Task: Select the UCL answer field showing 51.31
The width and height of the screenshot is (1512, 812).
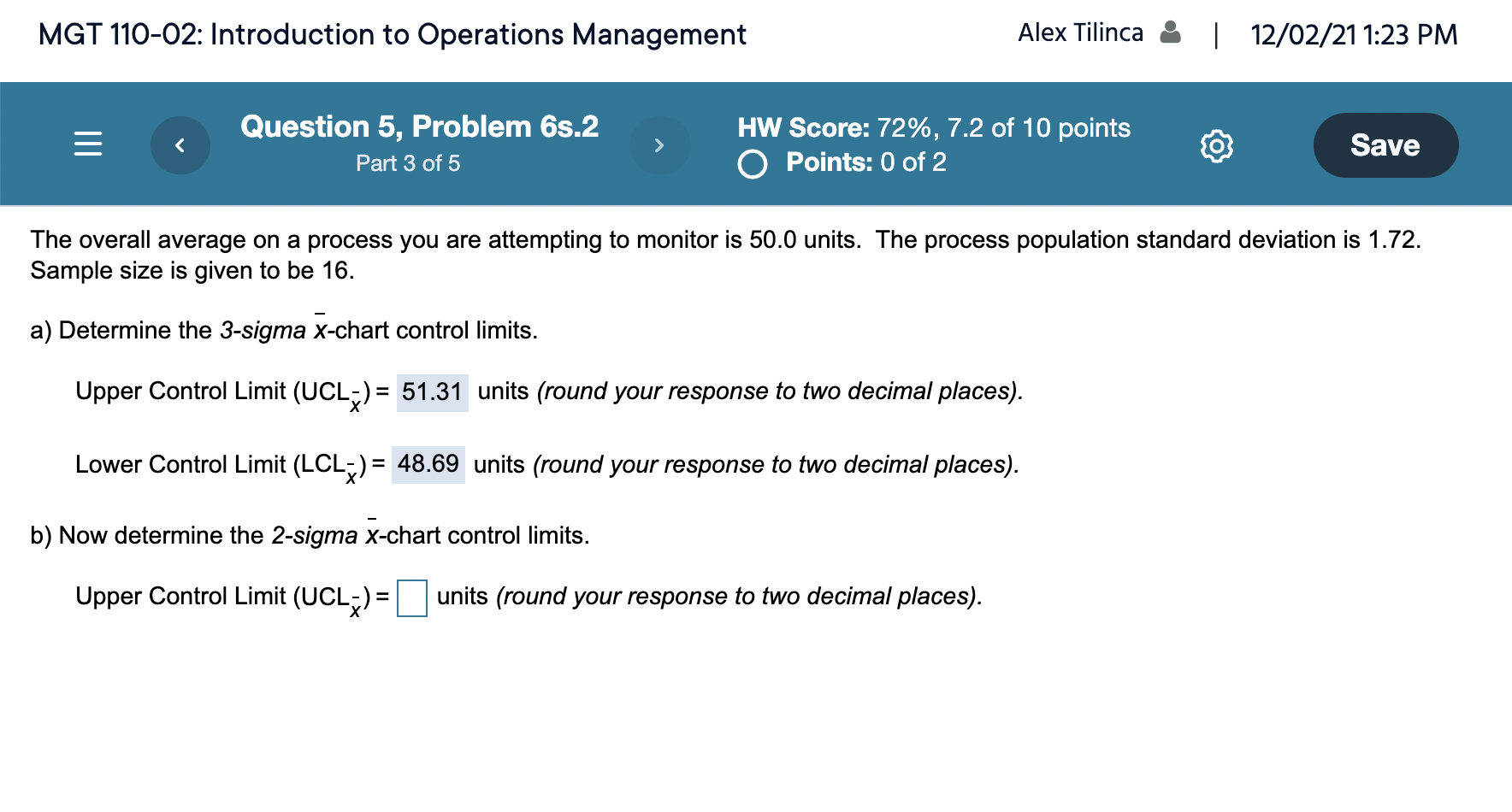Action: [433, 391]
